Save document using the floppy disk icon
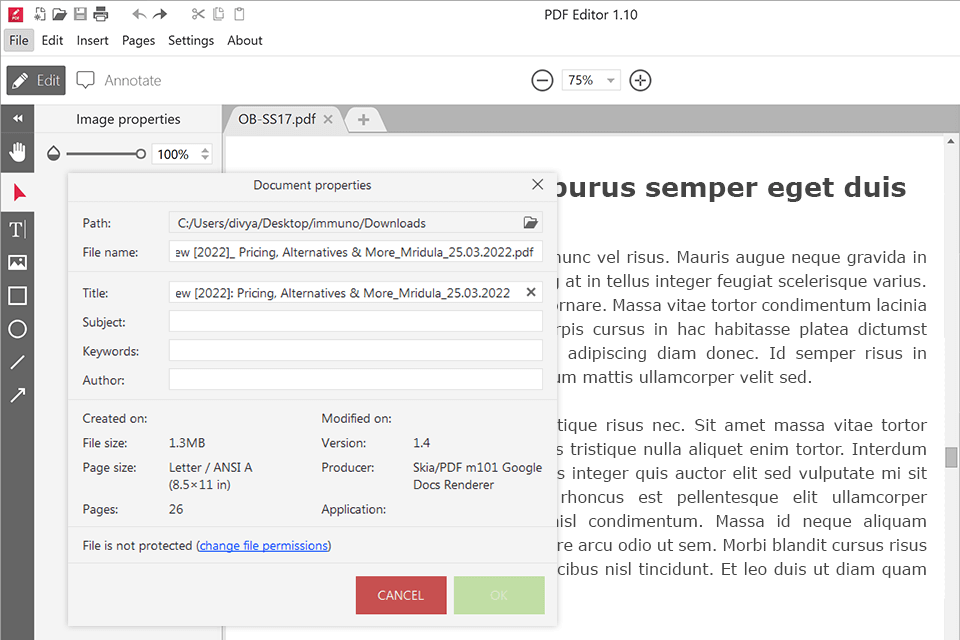The height and width of the screenshot is (640, 960). tap(80, 13)
